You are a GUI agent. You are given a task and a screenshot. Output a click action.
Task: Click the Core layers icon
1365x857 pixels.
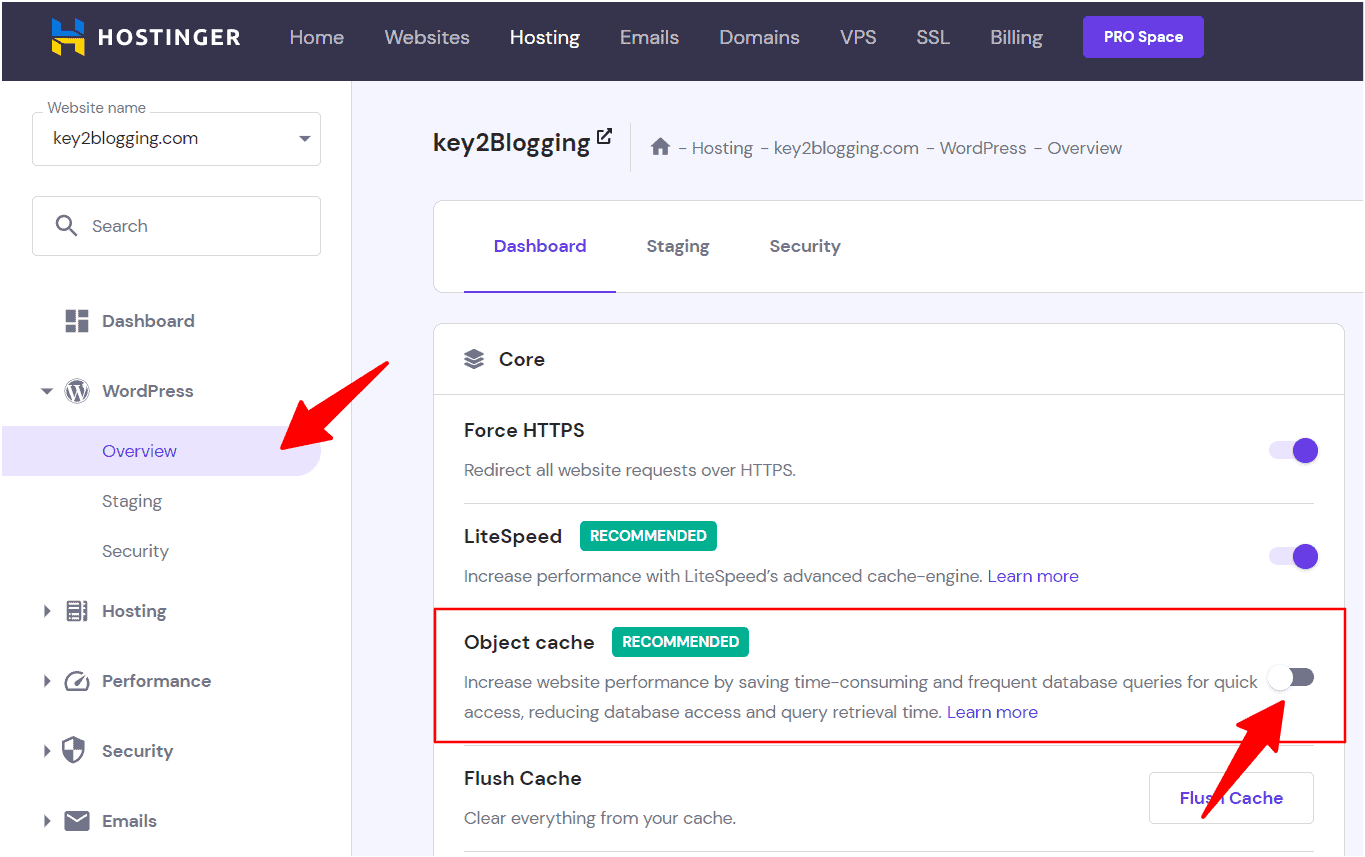(x=474, y=359)
